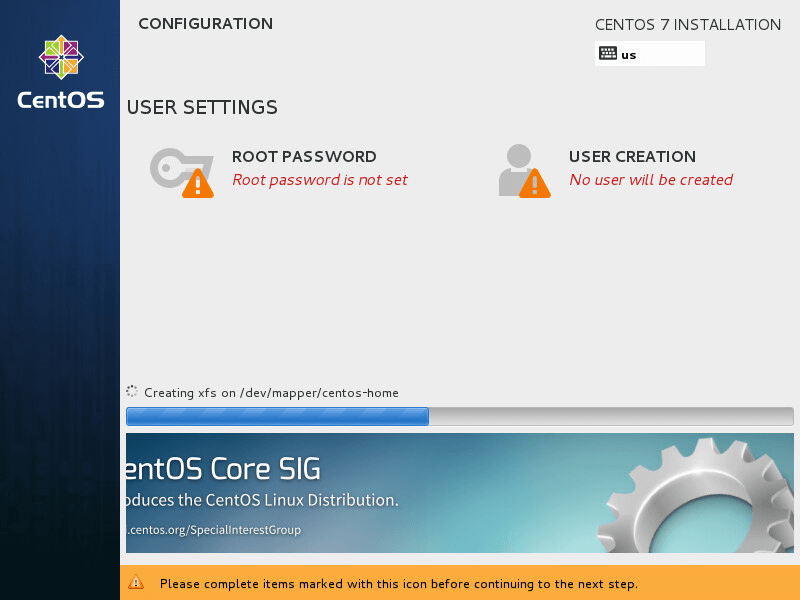Click the CentOS logo in sidebar
This screenshot has width=800, height=600.
coord(61,57)
